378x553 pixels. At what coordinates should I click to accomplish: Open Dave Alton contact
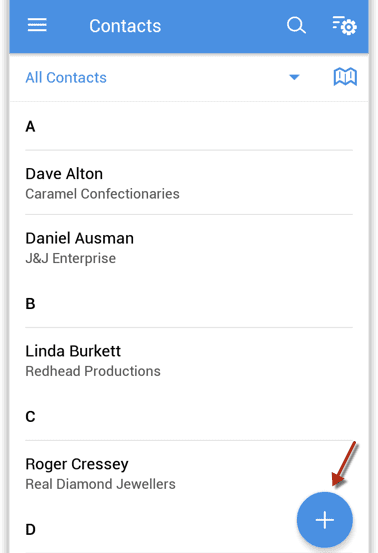(189, 183)
